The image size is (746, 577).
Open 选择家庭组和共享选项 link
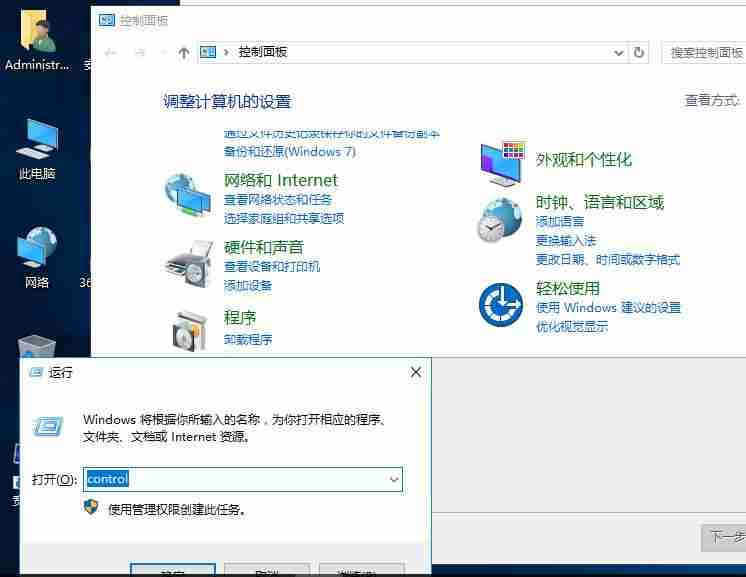(284, 218)
